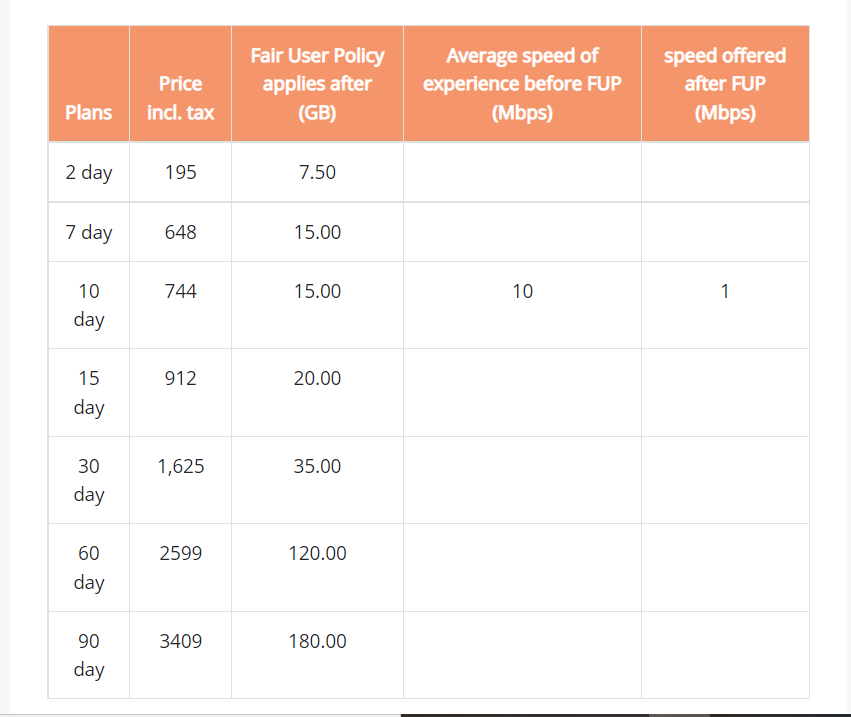Click the average speed value 10
This screenshot has height=717, width=851.
tap(522, 291)
